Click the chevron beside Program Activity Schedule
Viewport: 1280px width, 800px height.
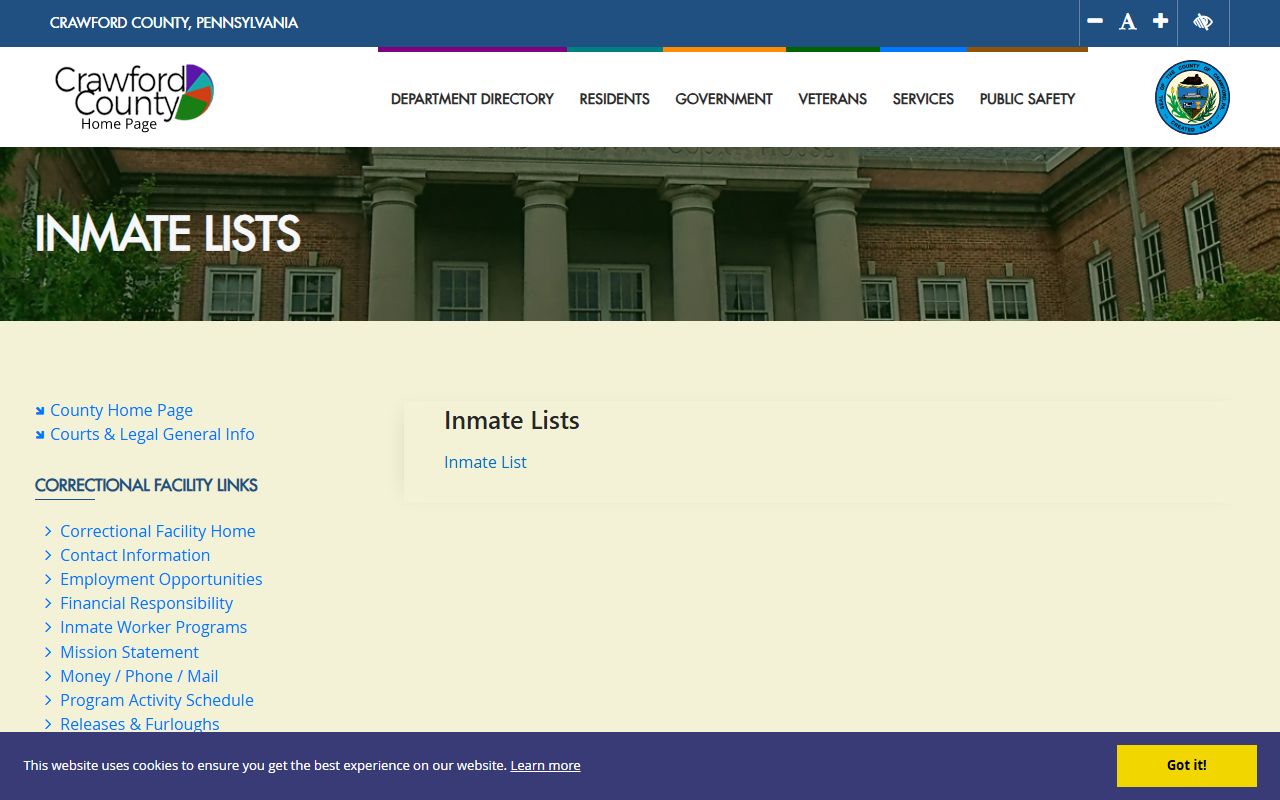tap(48, 700)
